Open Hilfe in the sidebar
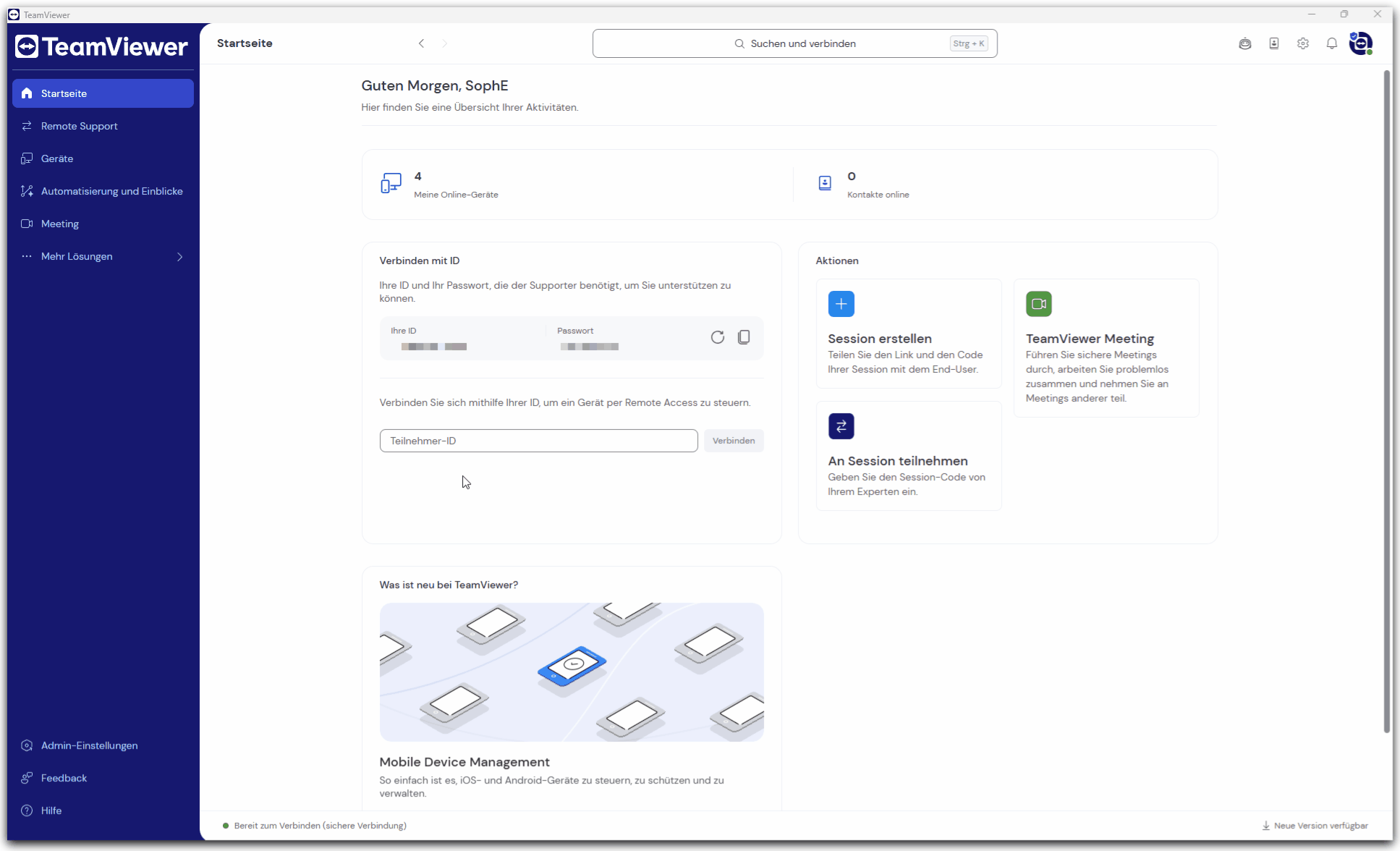The height and width of the screenshot is (851, 1400). pyautogui.click(x=103, y=810)
